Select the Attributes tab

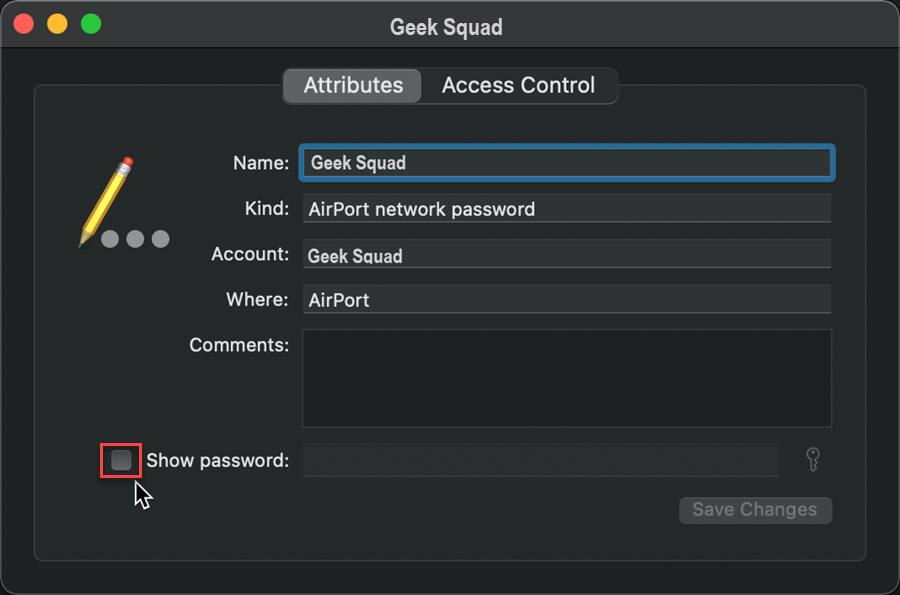tap(353, 86)
